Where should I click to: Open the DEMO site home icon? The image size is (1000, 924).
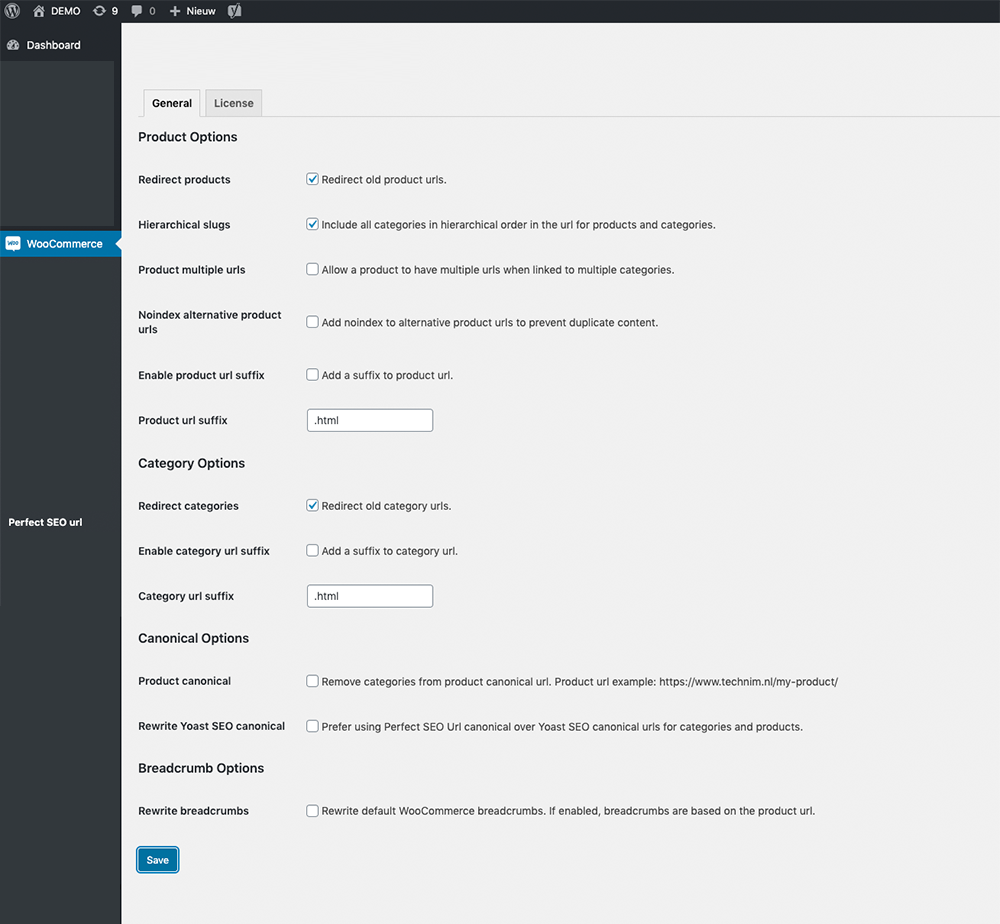(x=39, y=11)
